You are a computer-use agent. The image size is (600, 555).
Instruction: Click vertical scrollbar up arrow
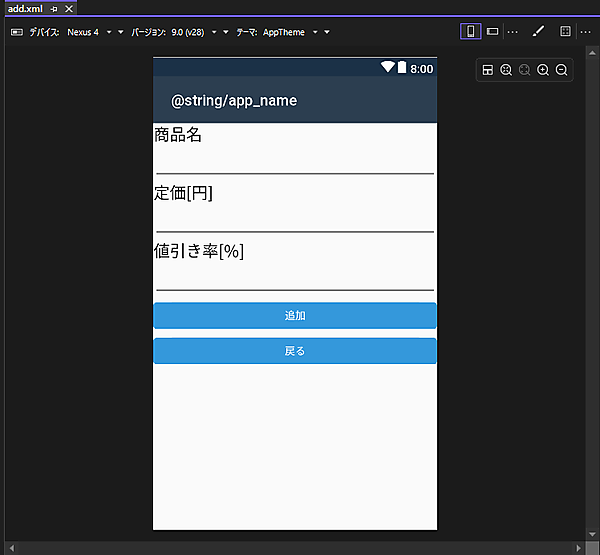[x=592, y=53]
